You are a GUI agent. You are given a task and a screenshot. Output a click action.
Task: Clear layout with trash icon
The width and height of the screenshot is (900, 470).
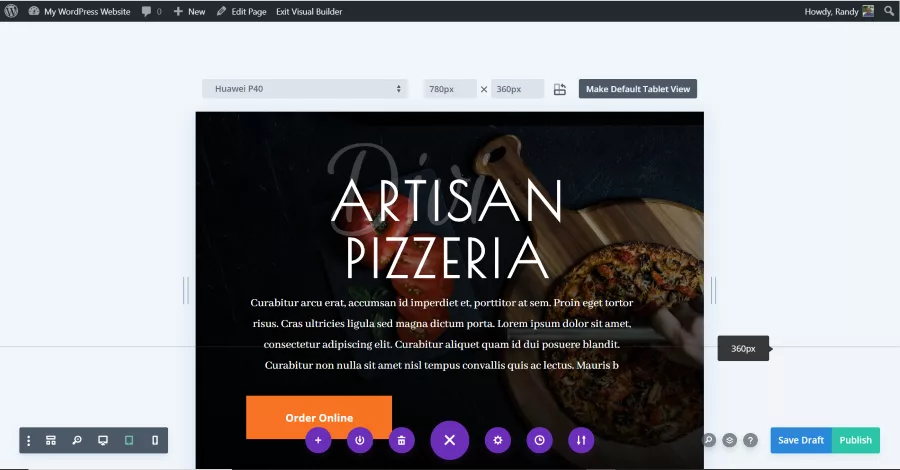(402, 440)
